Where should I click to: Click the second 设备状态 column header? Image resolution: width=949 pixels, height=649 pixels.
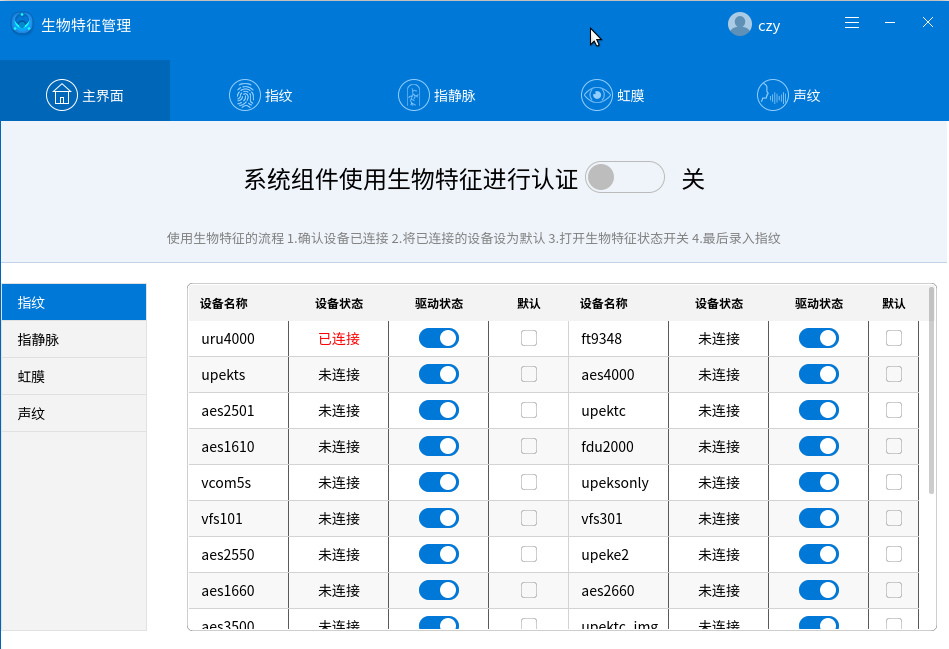719,303
